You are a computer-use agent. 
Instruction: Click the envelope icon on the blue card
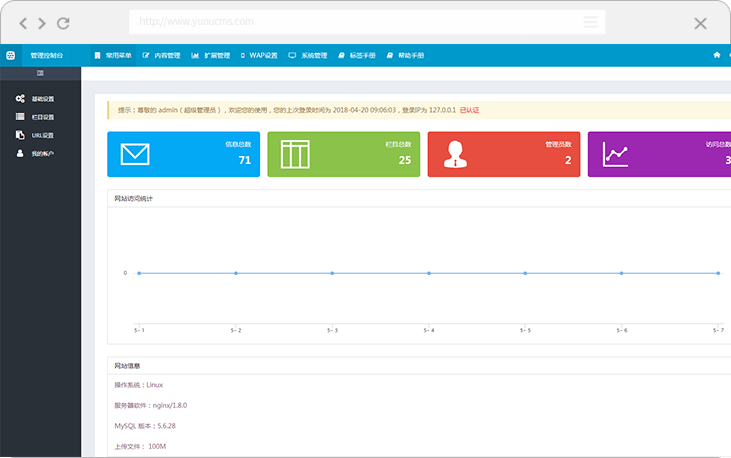pyautogui.click(x=134, y=154)
